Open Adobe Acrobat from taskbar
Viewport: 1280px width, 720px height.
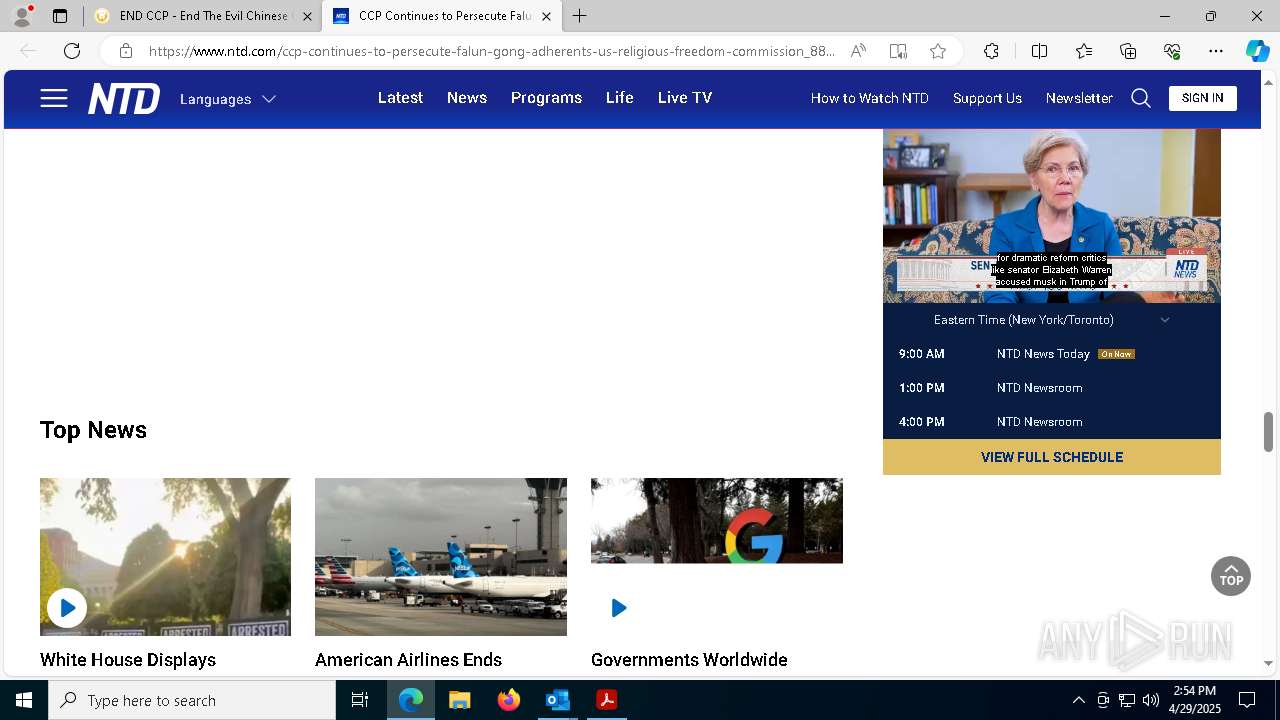point(606,700)
